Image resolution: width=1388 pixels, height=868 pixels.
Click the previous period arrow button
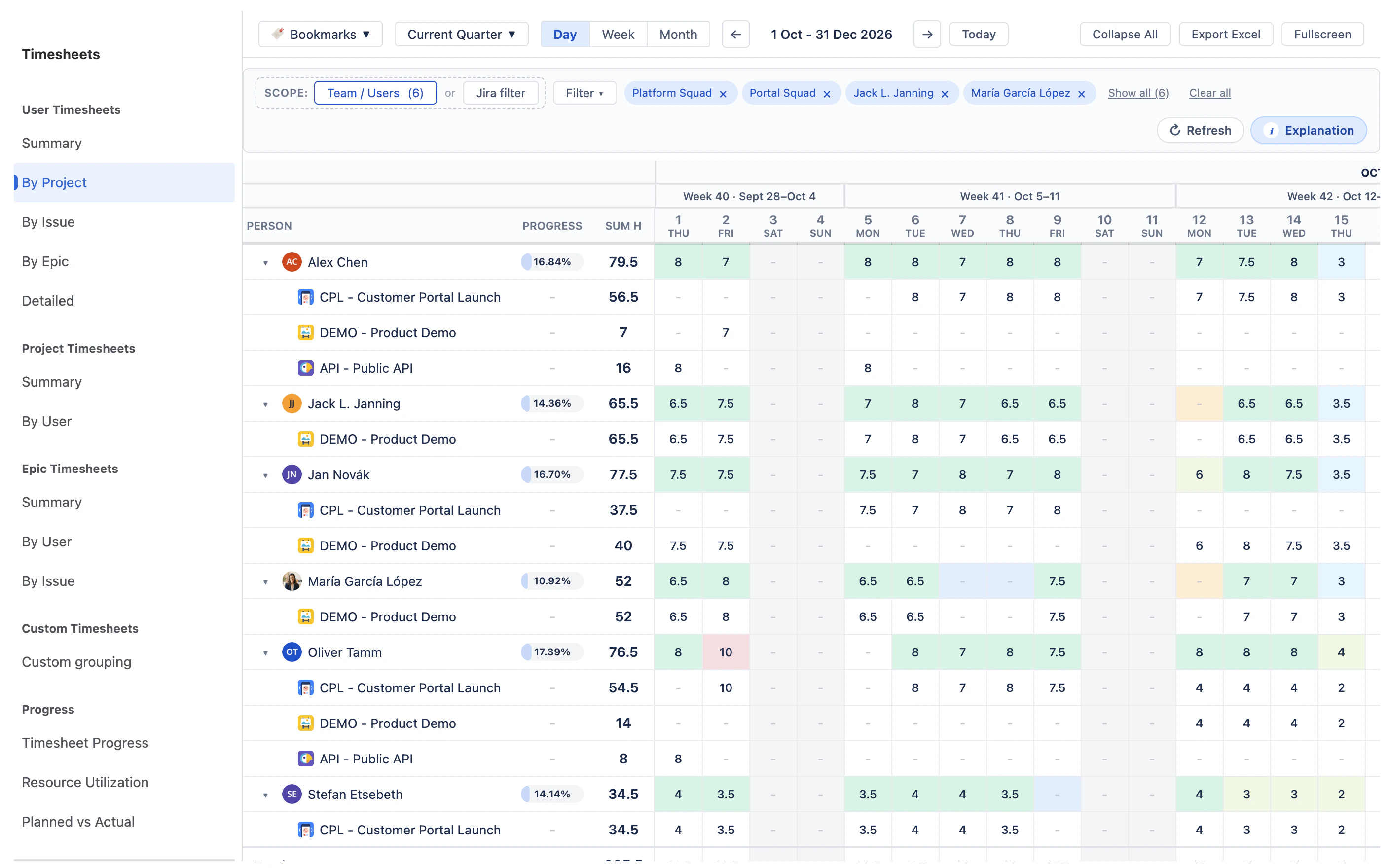coord(735,35)
